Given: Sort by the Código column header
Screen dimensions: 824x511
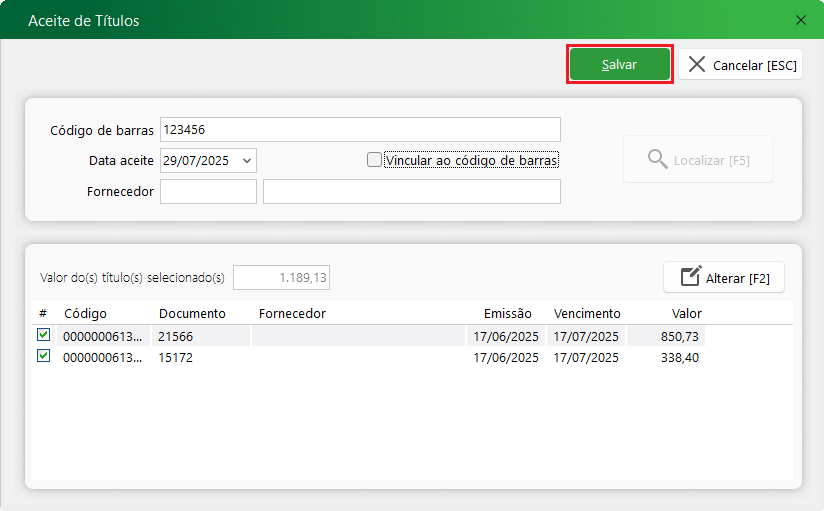Looking at the screenshot, I should [x=85, y=313].
